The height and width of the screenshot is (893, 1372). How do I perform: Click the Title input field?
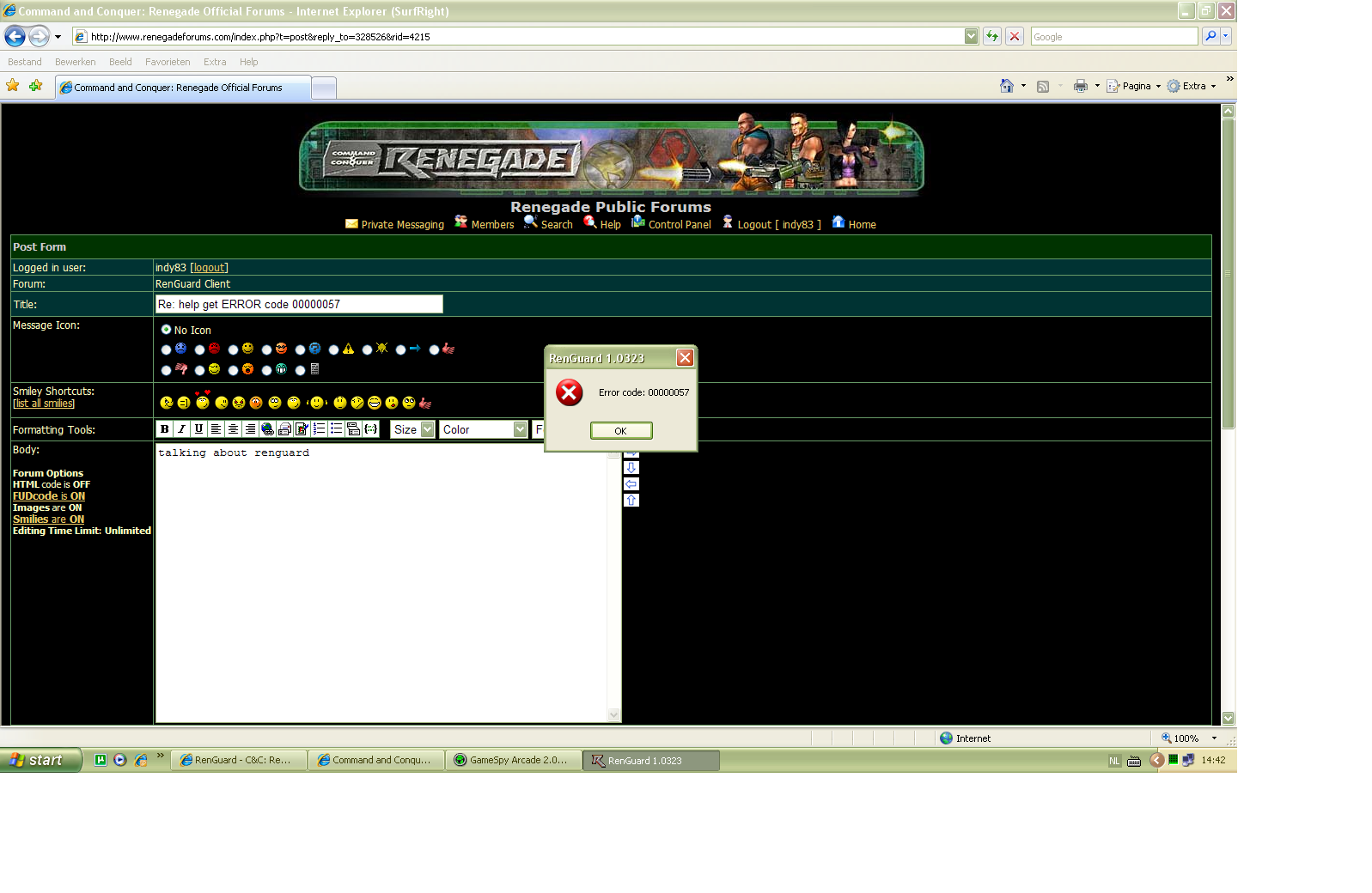(298, 304)
